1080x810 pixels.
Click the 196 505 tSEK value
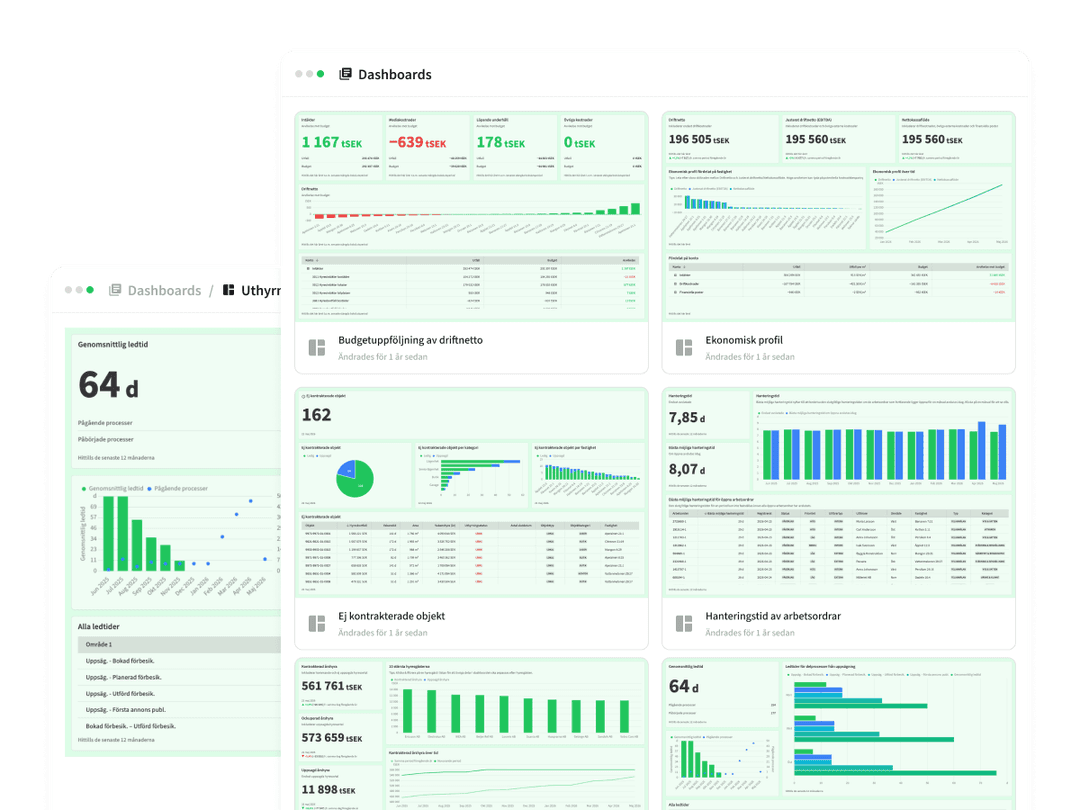tap(698, 139)
